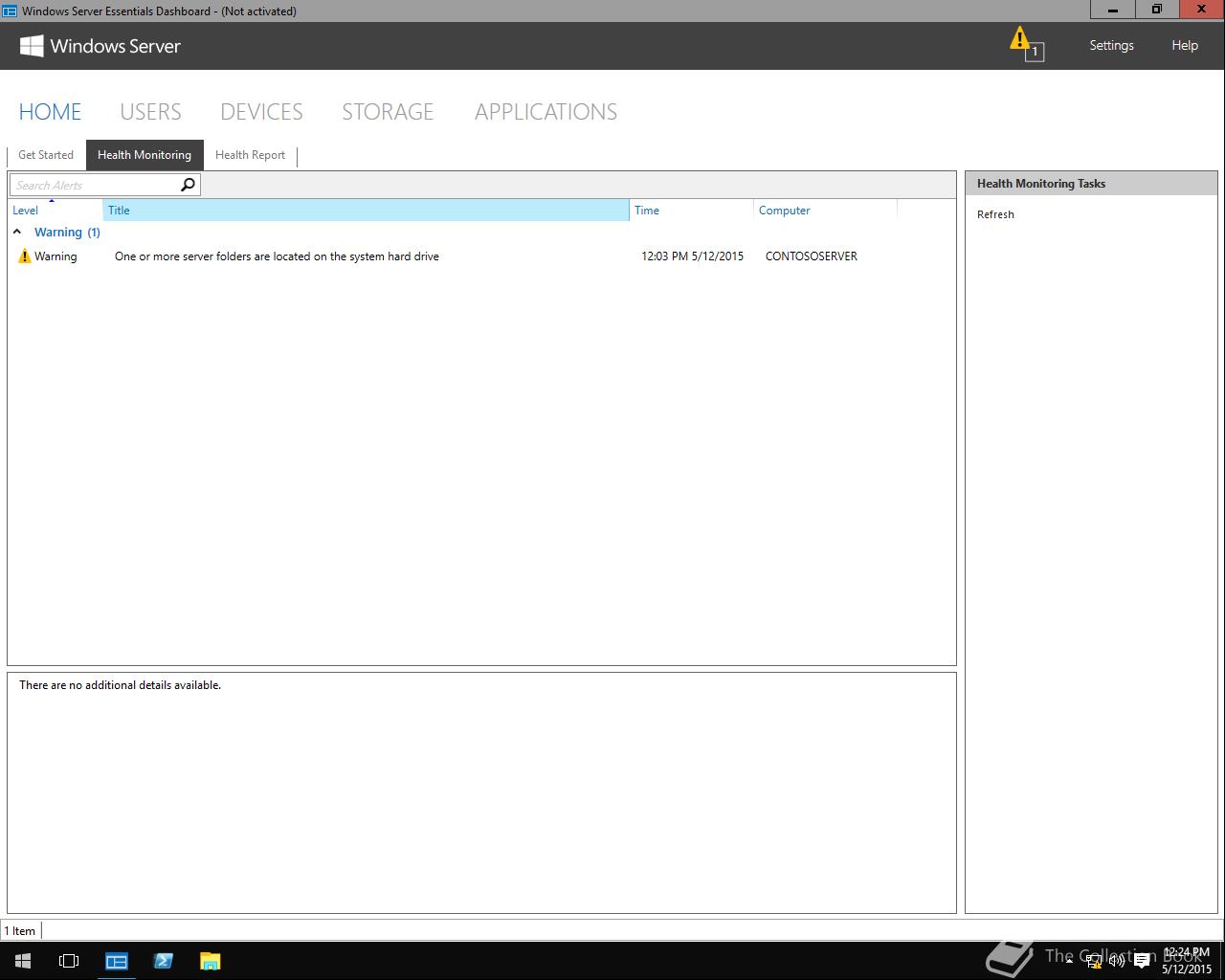Select the server folders warning alert title
The height and width of the screenshot is (980, 1225).
277,256
